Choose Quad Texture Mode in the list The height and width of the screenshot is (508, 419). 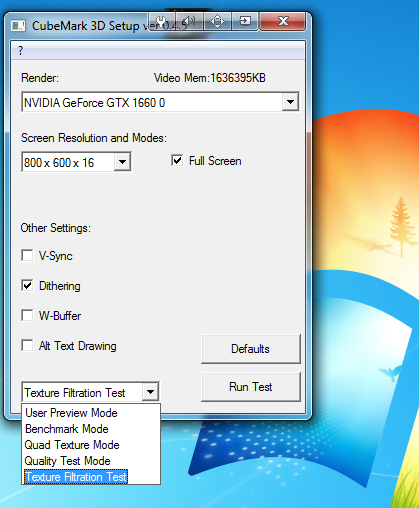coord(72,445)
